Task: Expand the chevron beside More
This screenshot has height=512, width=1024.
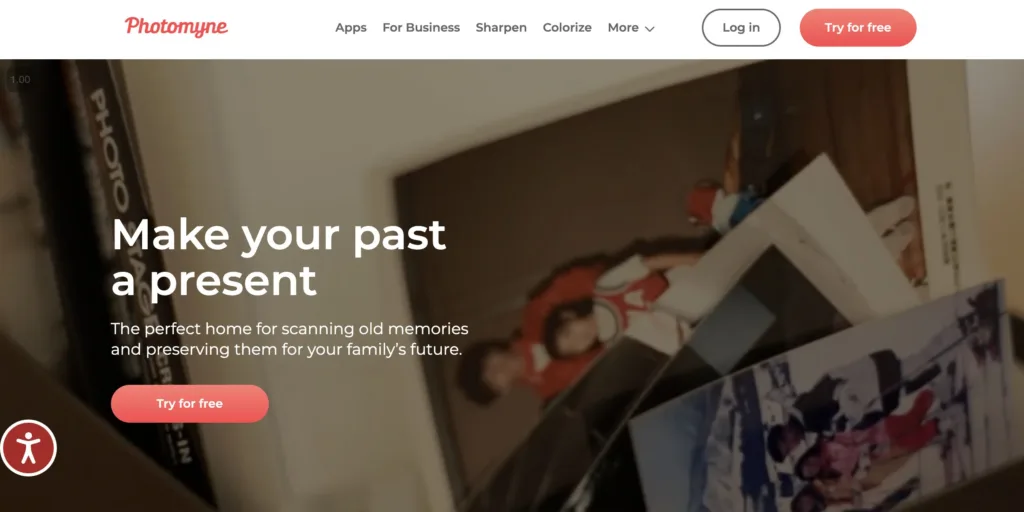Action: pos(649,29)
